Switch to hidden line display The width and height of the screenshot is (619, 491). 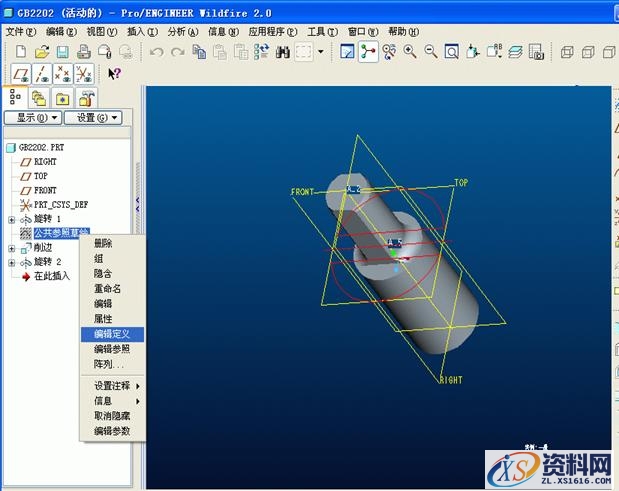(x=588, y=52)
